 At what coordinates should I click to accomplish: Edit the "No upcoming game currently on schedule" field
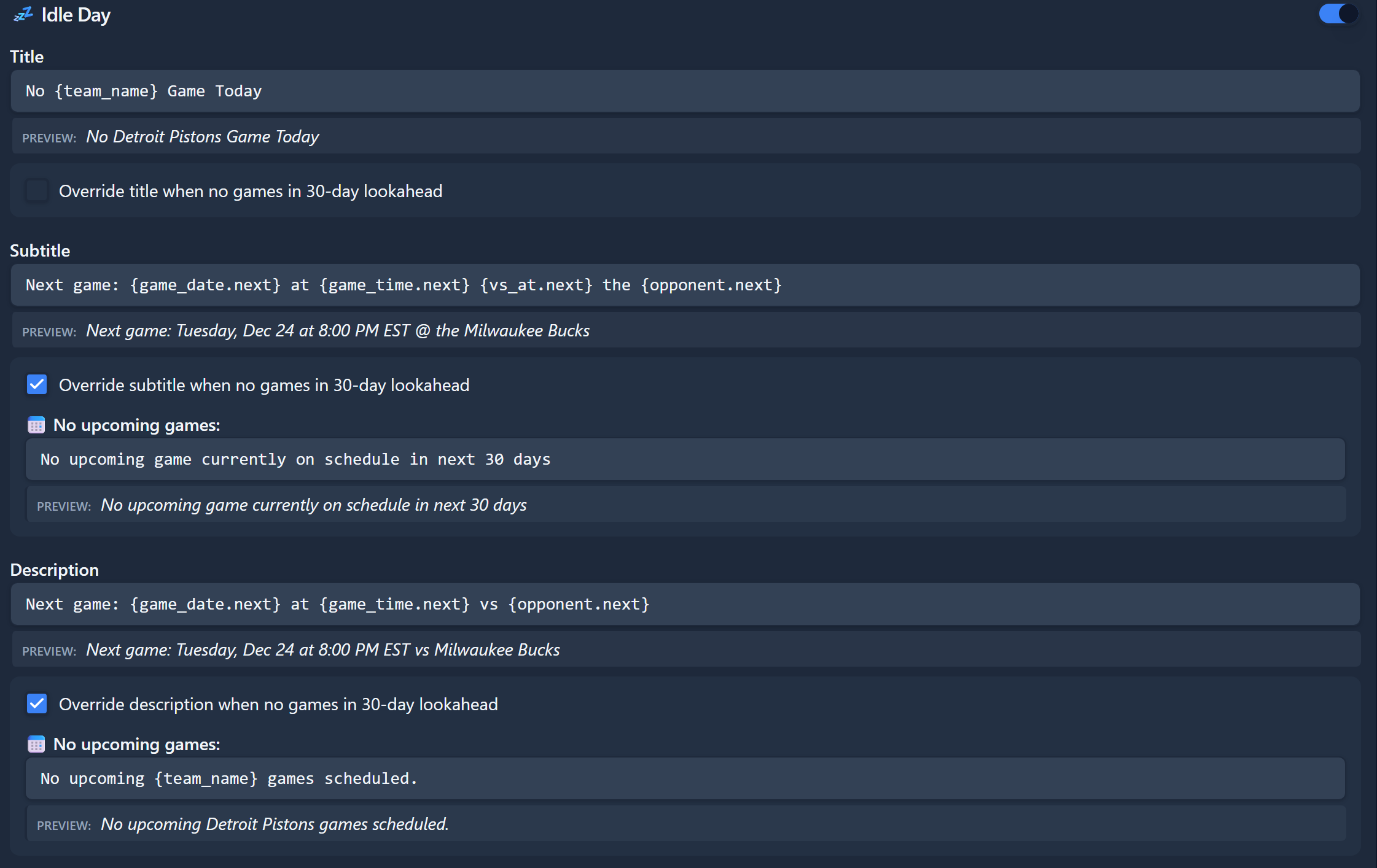685,459
